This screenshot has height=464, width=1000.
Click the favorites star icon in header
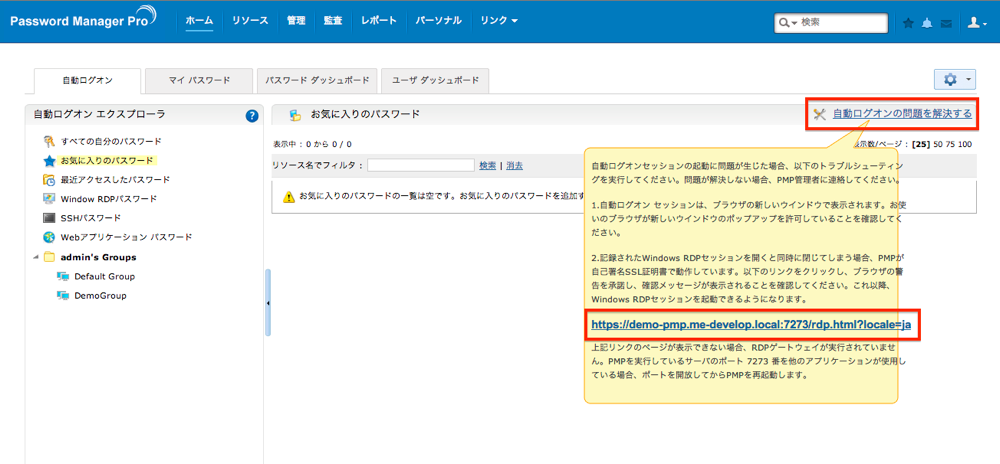click(x=908, y=23)
